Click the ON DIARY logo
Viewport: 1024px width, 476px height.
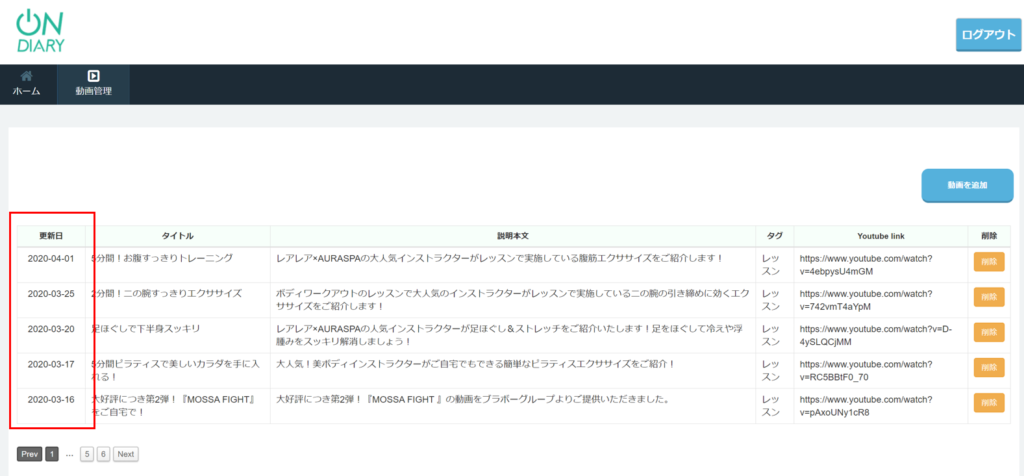point(42,31)
